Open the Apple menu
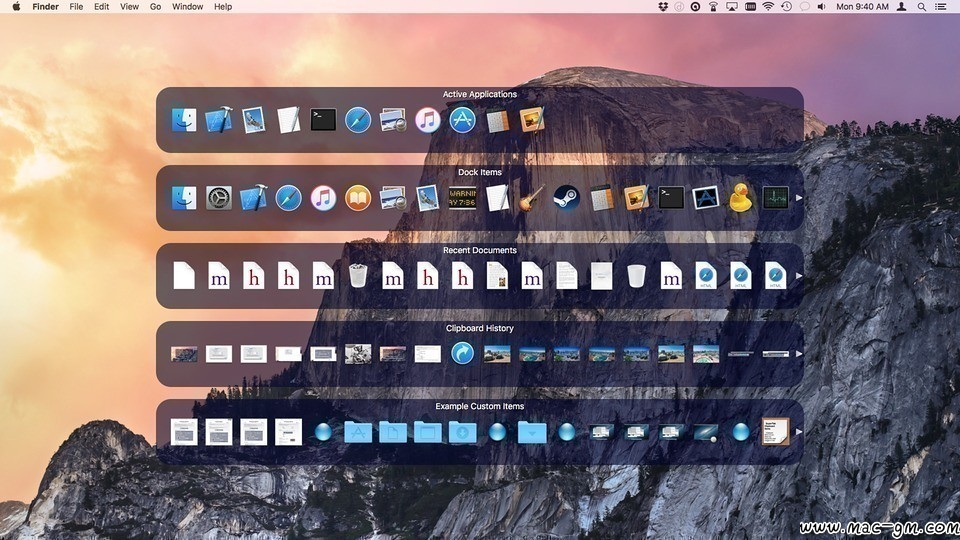This screenshot has height=540, width=960. (x=17, y=7)
